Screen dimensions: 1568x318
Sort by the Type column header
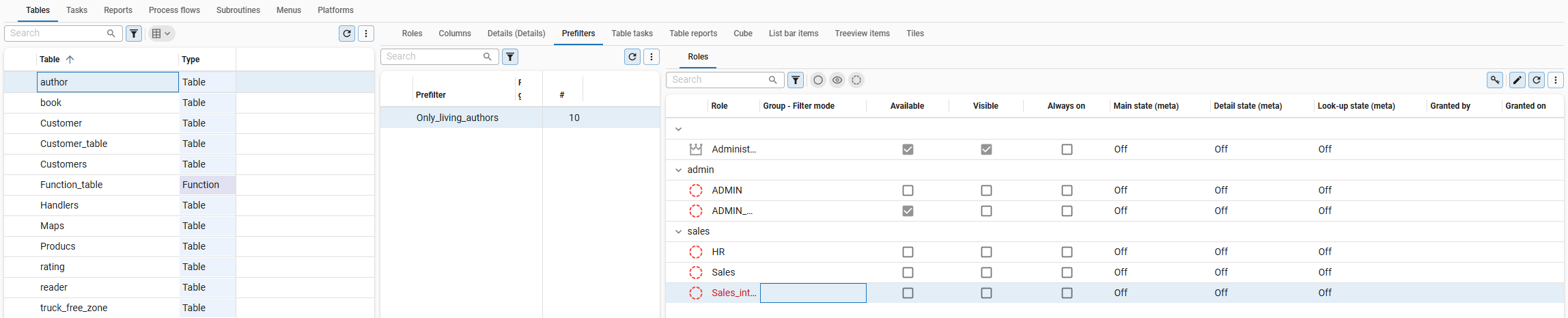pyautogui.click(x=191, y=59)
